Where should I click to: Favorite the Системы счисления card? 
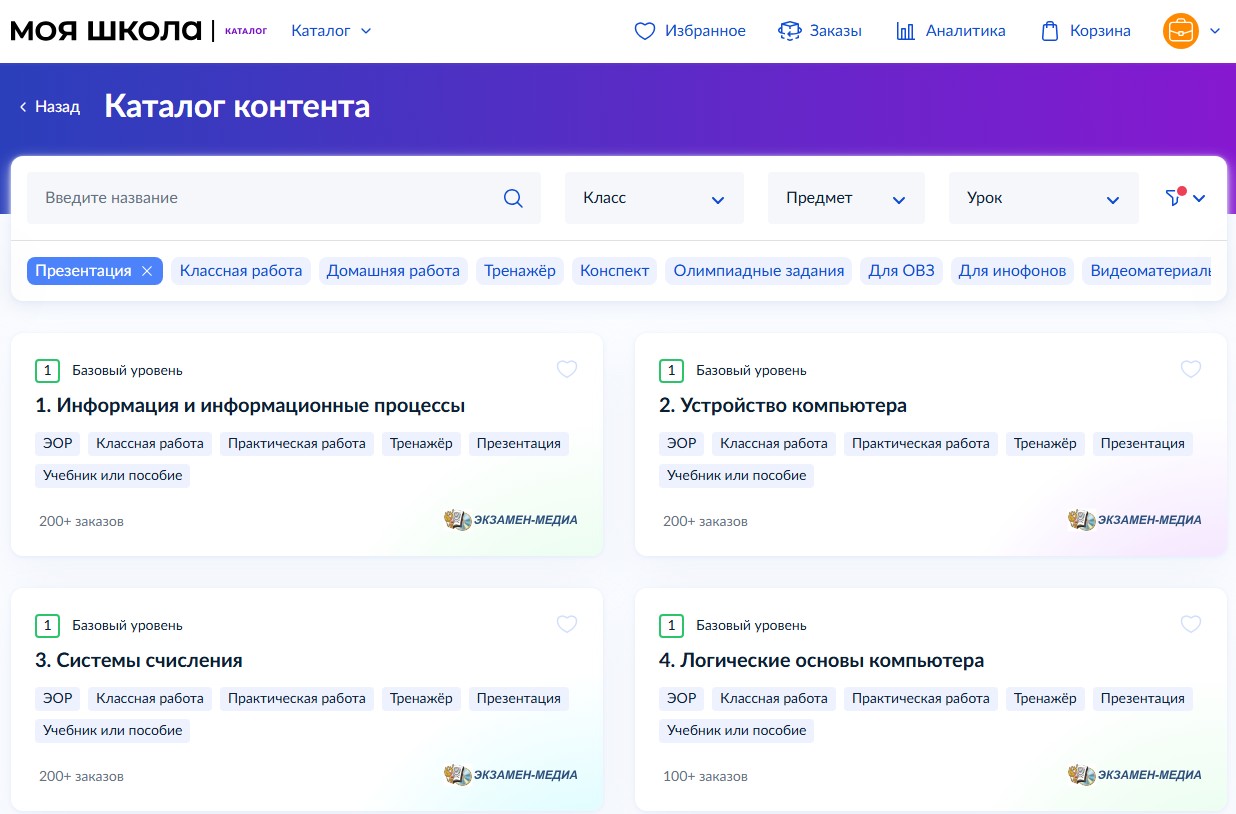[x=567, y=625]
